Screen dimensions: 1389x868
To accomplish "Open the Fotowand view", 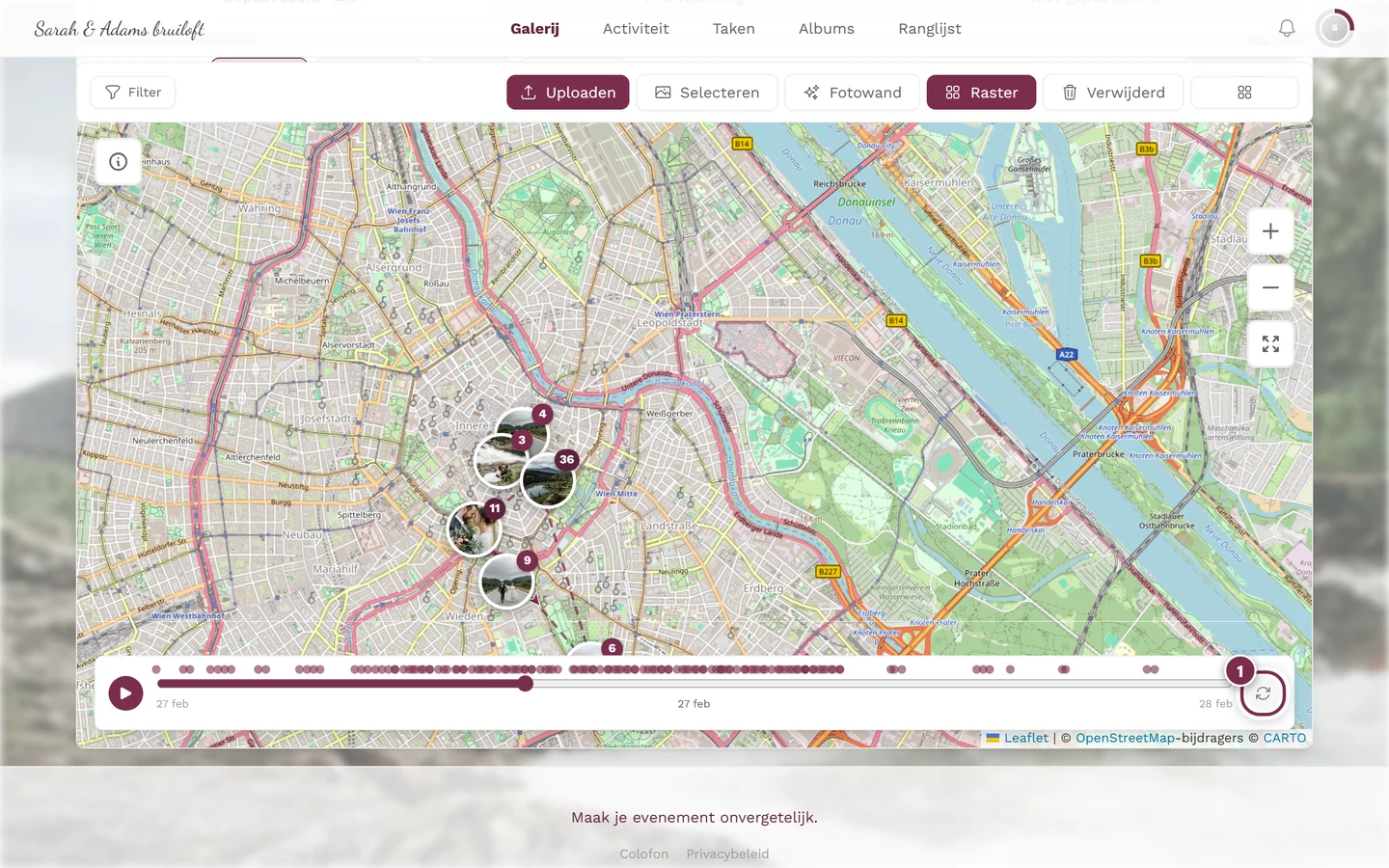I will click(x=853, y=93).
